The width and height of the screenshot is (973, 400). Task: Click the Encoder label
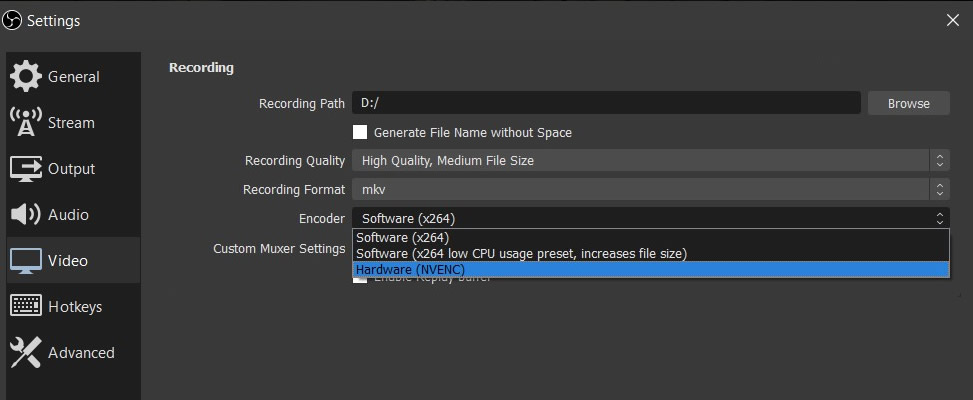[321, 218]
